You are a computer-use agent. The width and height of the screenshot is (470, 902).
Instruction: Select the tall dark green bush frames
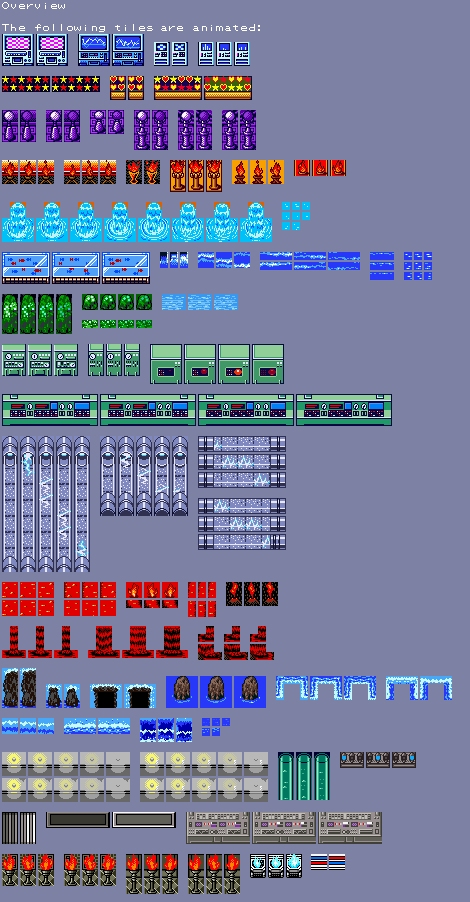click(x=37, y=314)
